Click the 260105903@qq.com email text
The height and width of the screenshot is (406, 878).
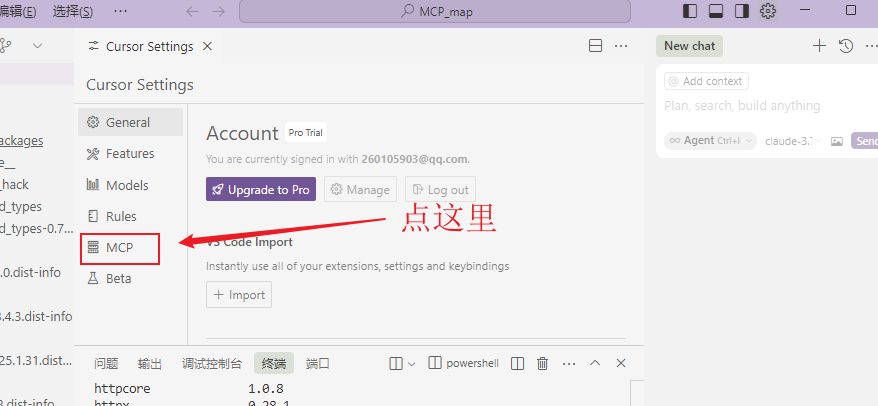(414, 159)
